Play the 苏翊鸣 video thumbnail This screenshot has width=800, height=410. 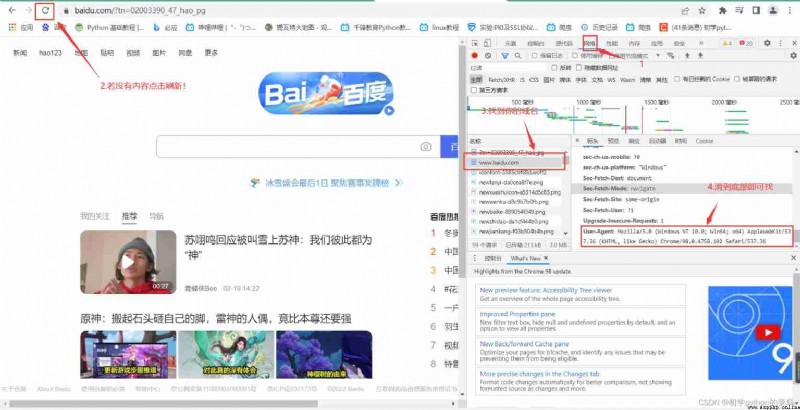[128, 262]
